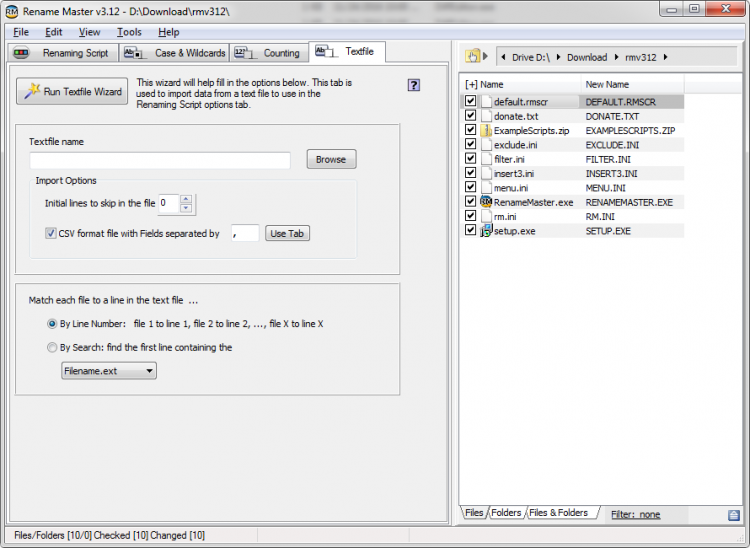Click the folder hand icon in path bar
750x548 pixels.
(x=472, y=56)
